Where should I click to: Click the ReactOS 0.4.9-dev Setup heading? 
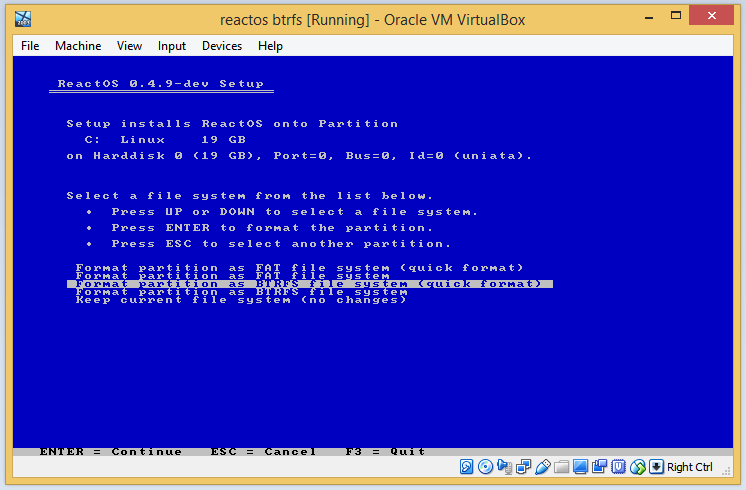click(x=161, y=84)
